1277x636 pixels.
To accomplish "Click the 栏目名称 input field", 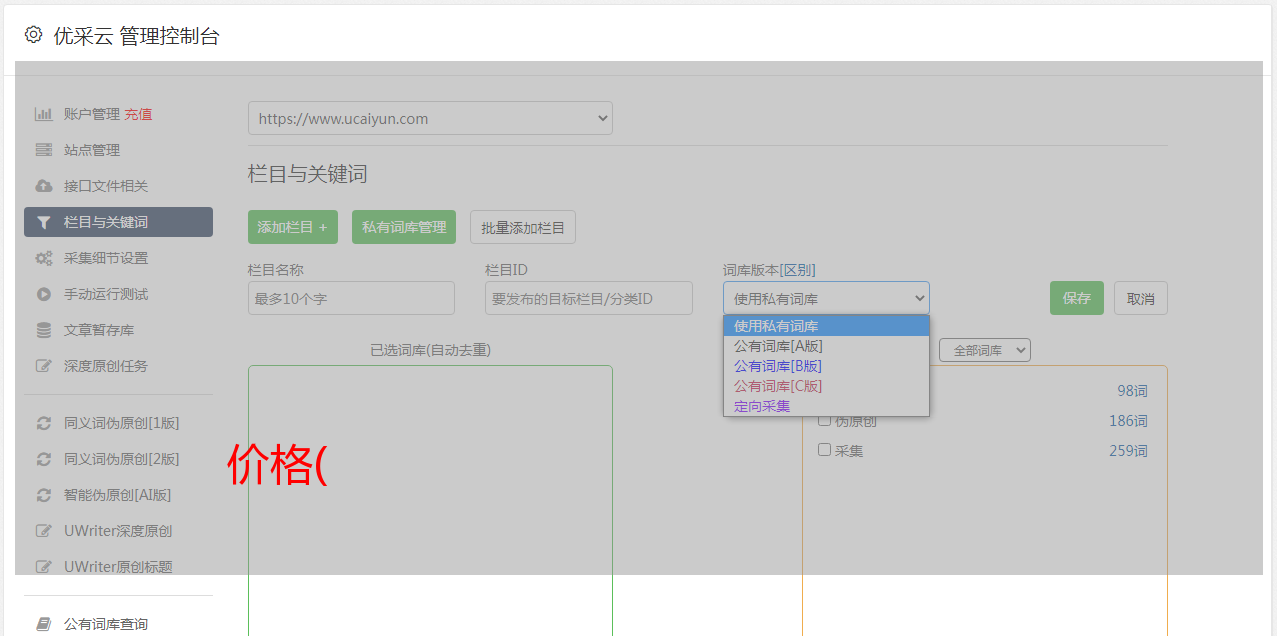I will tap(351, 298).
